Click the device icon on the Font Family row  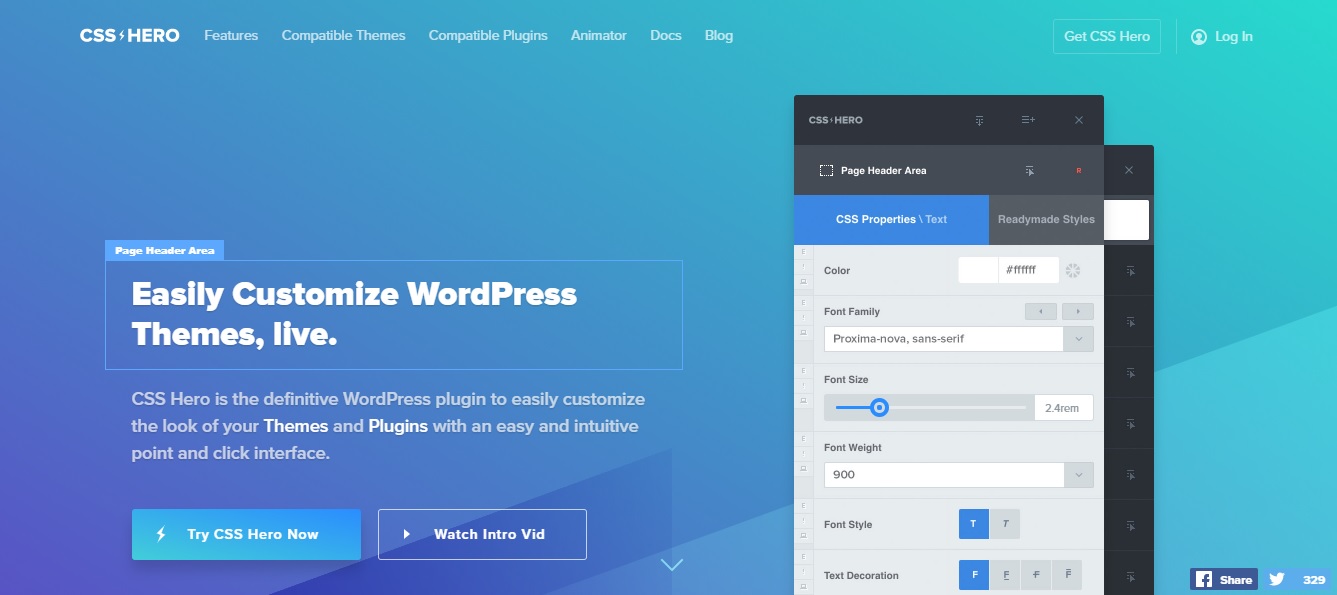802,333
